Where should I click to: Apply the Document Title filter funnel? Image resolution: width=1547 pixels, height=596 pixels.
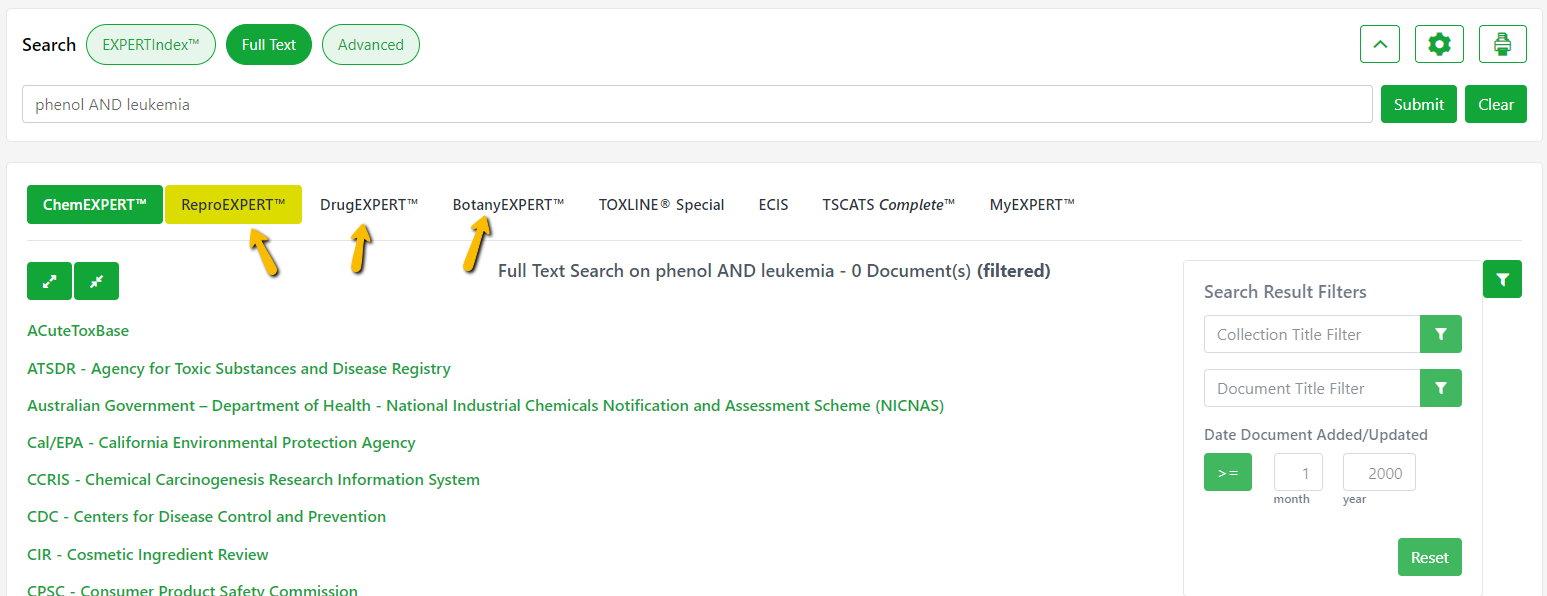click(1440, 388)
